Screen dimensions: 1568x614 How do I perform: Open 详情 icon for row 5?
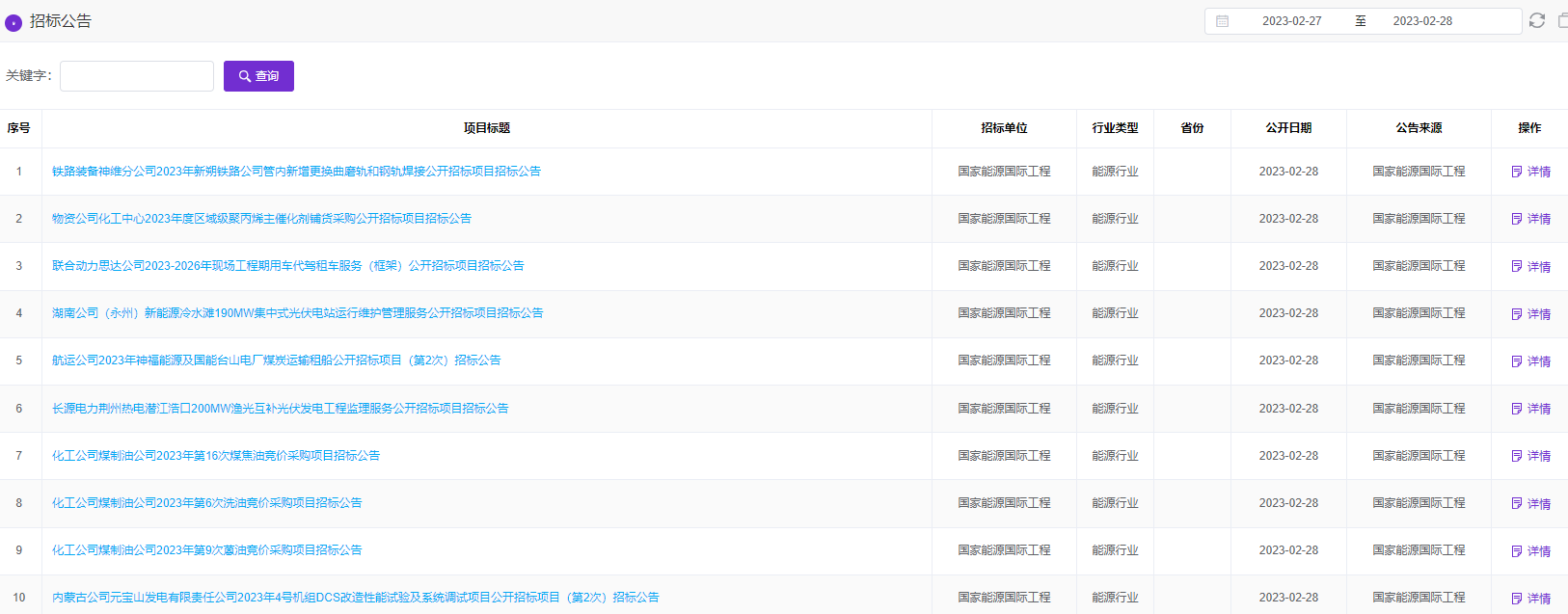click(x=1517, y=361)
